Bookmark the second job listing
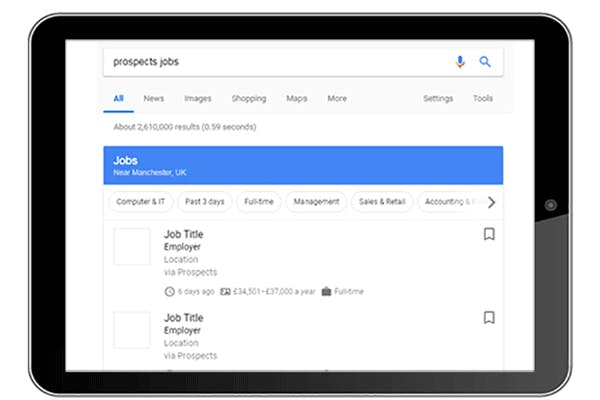 point(489,317)
